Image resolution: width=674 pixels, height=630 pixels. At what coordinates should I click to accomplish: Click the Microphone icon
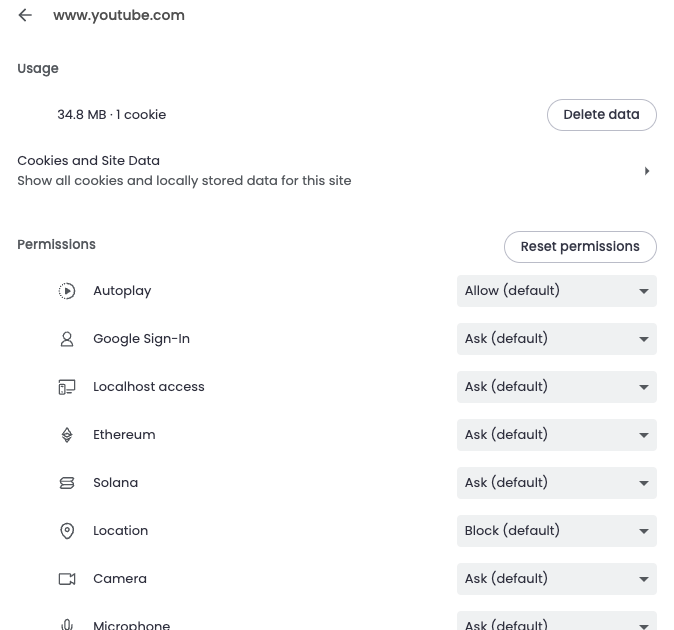click(67, 624)
